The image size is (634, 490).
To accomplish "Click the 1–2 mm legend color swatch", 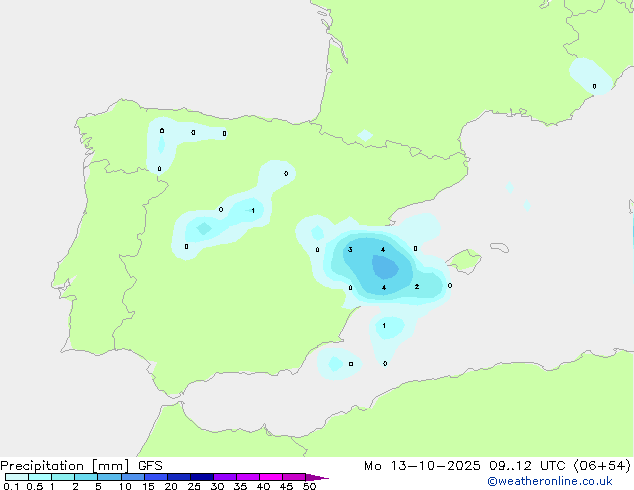I will tap(63, 477).
